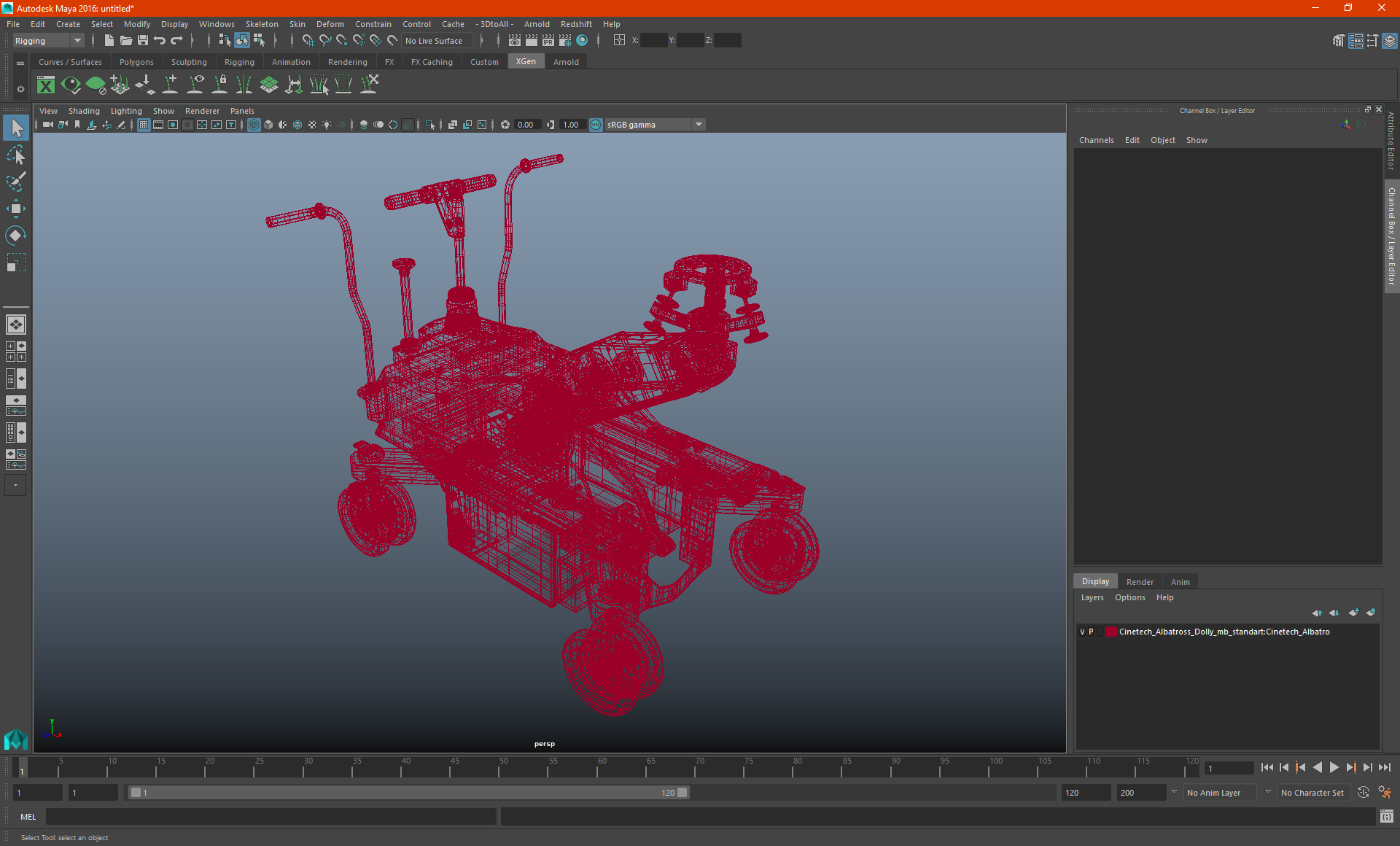
Task: Jump to the start of playback range
Action: 1267,767
